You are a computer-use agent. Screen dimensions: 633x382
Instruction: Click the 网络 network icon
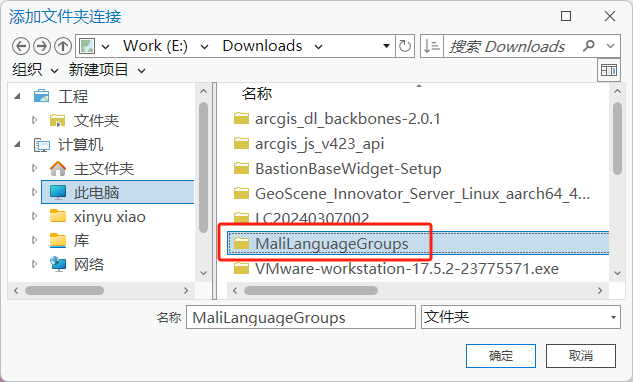[x=58, y=264]
